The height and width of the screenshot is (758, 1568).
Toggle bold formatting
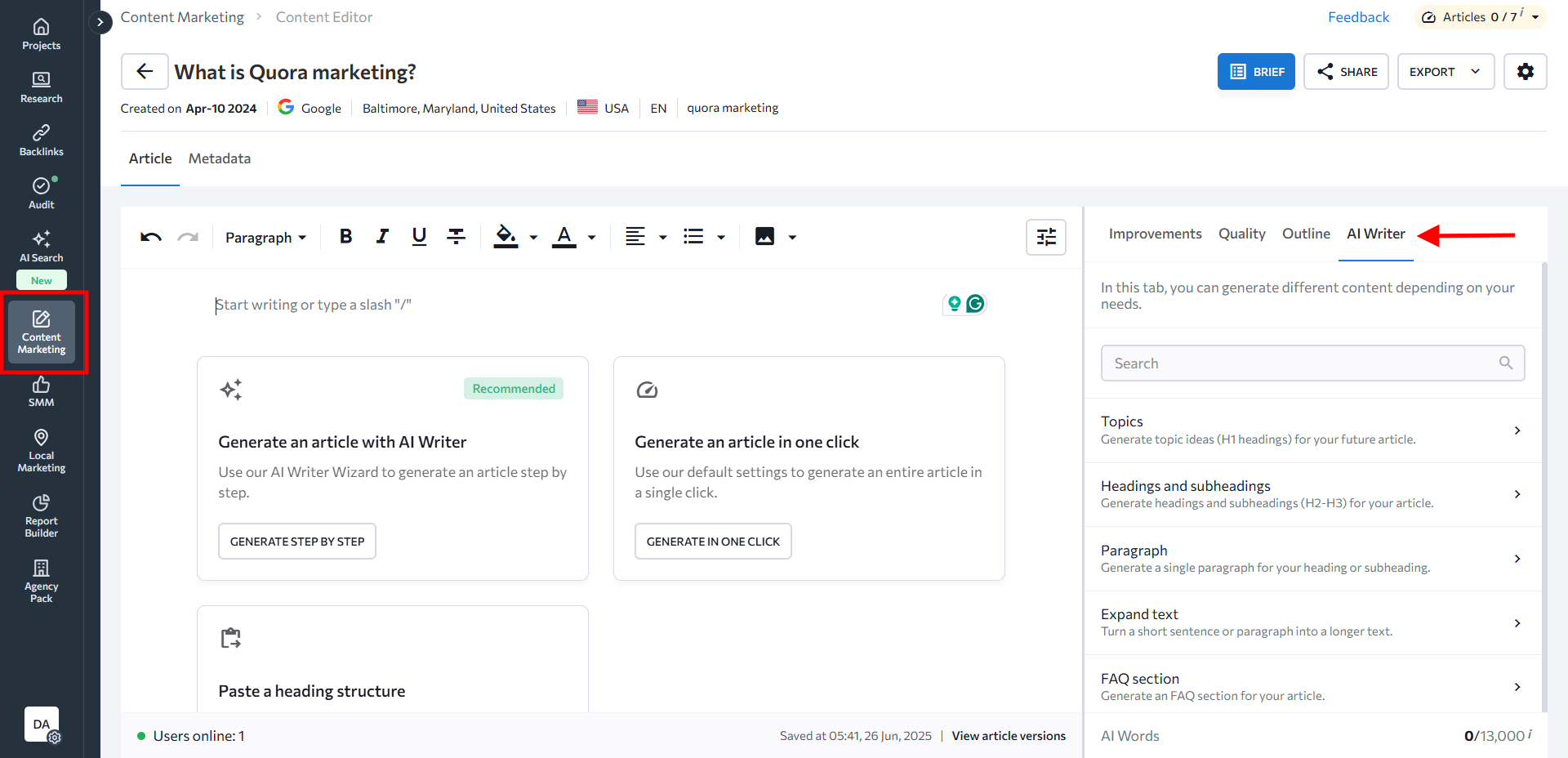pos(345,237)
